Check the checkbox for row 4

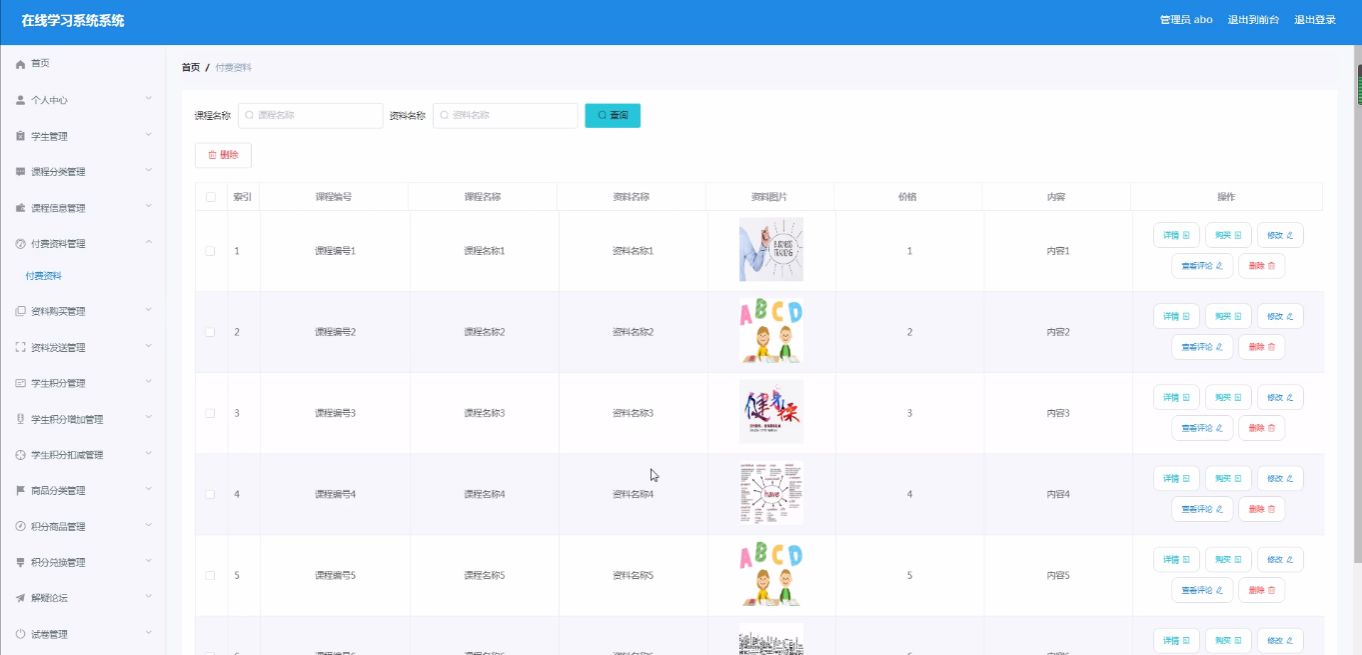211,494
